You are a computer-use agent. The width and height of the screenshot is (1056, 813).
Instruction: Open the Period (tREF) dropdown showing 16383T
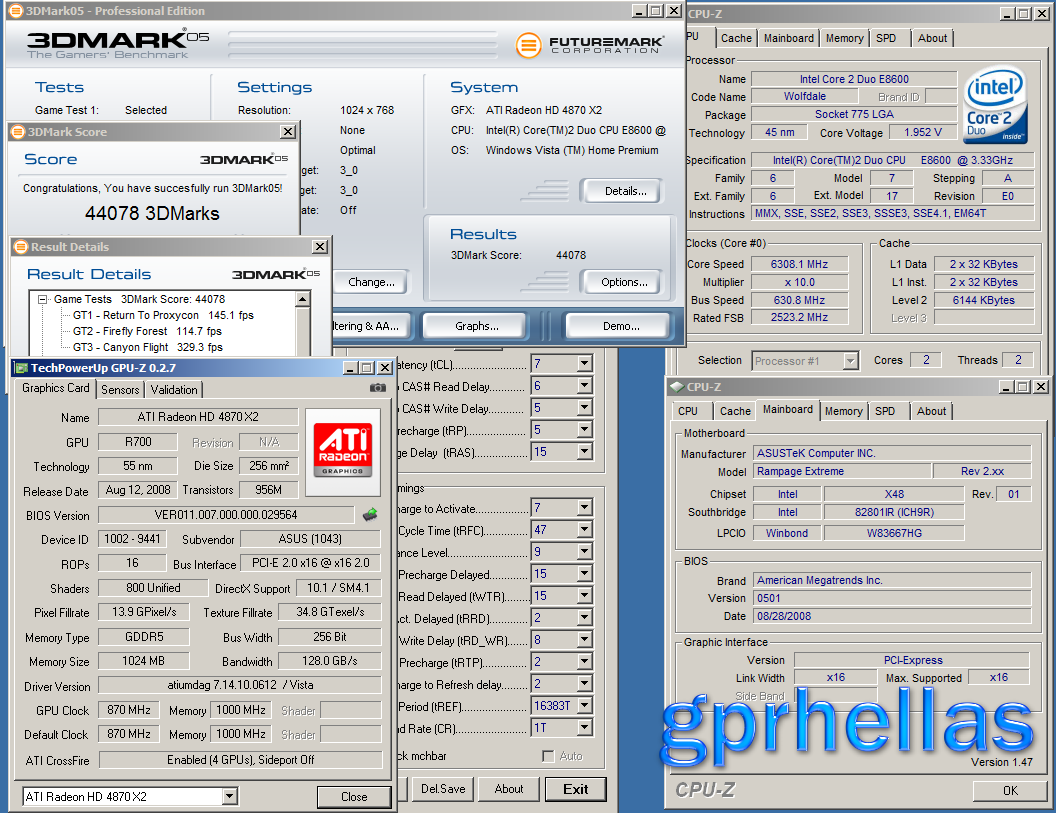click(584, 705)
